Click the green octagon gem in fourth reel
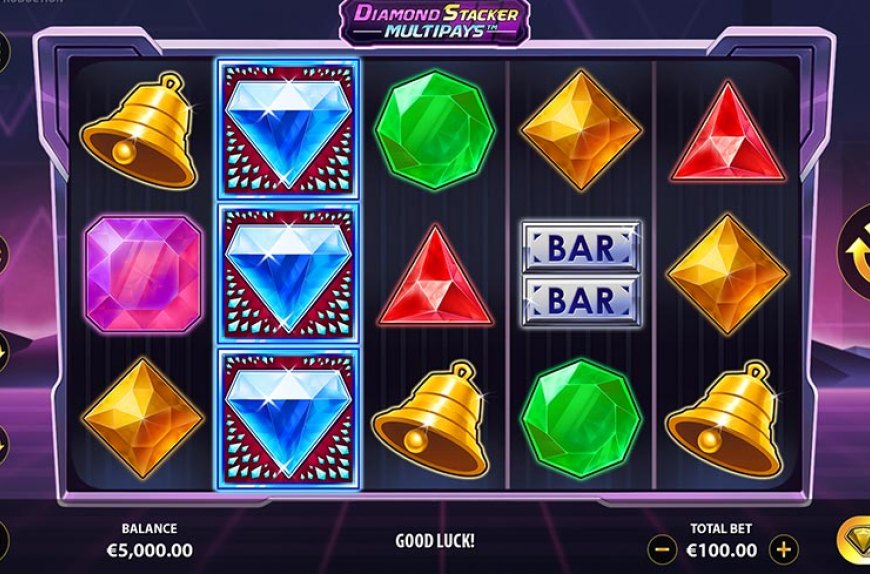The width and height of the screenshot is (870, 574). tap(581, 419)
